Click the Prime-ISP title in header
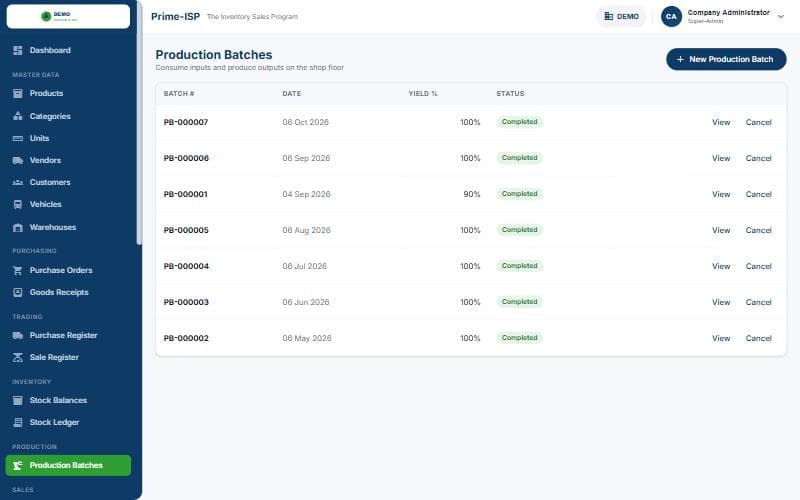The width and height of the screenshot is (800, 500). [x=175, y=16]
